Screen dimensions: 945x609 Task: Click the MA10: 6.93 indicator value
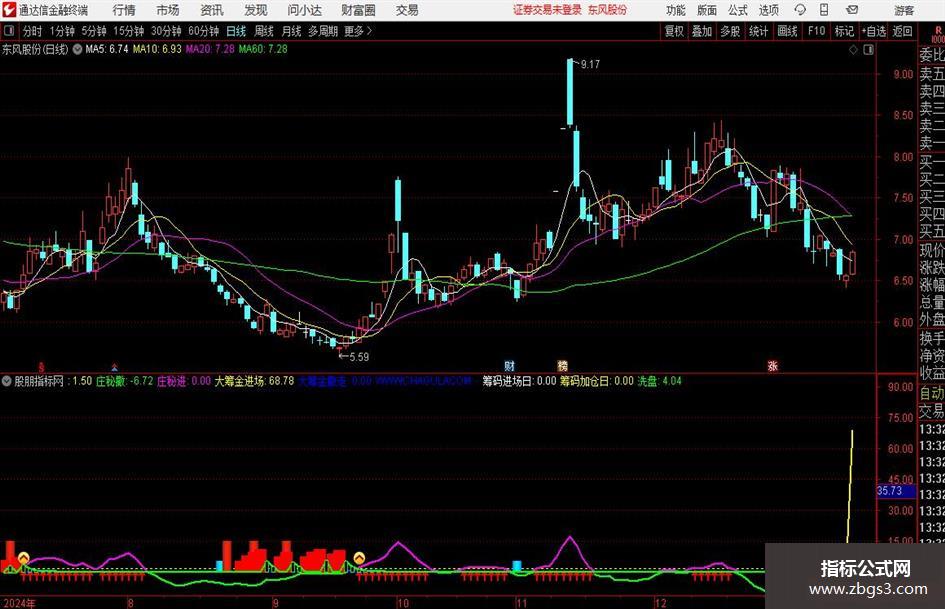pyautogui.click(x=157, y=49)
